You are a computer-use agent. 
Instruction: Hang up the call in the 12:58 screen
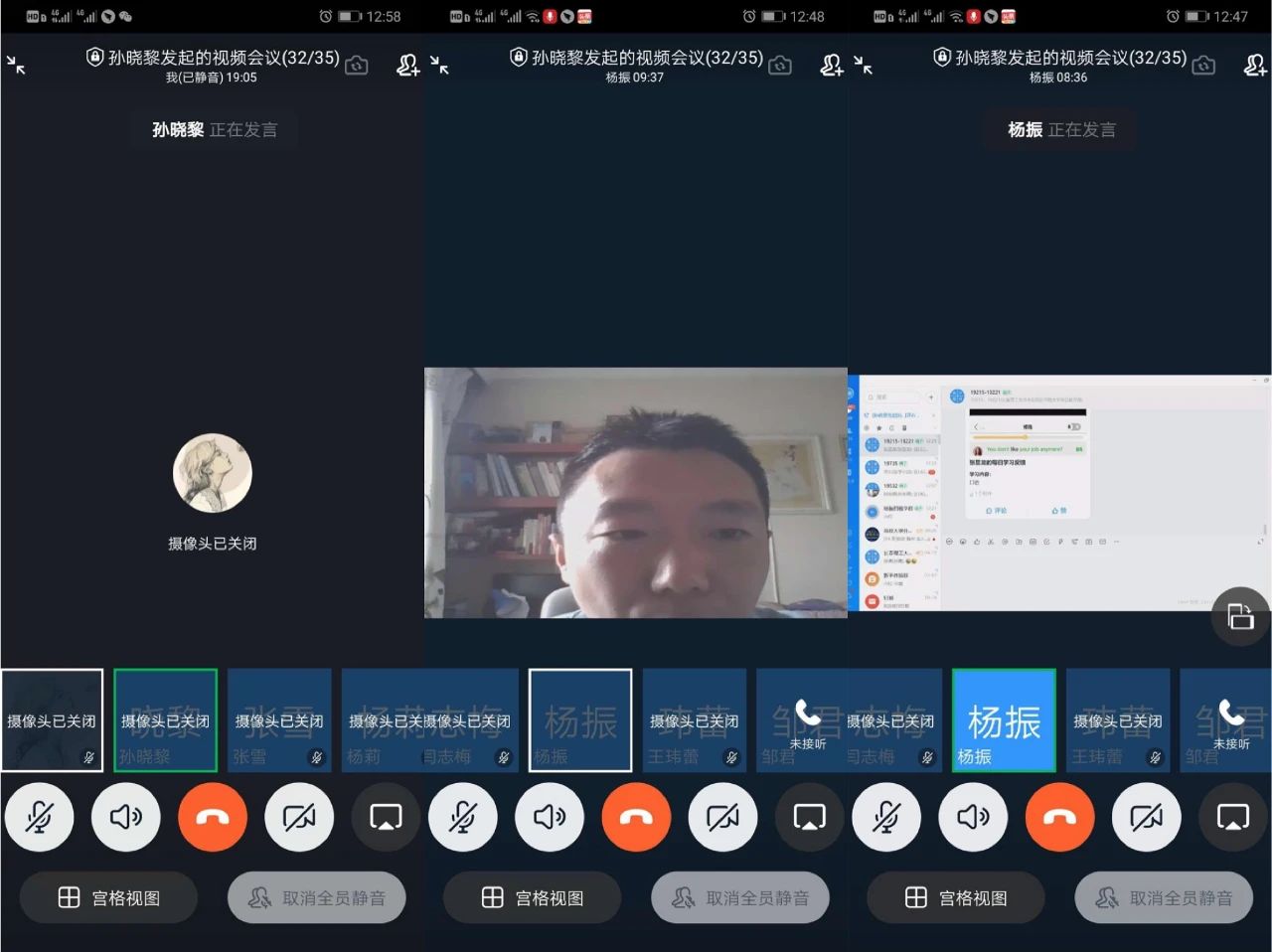pyautogui.click(x=212, y=817)
